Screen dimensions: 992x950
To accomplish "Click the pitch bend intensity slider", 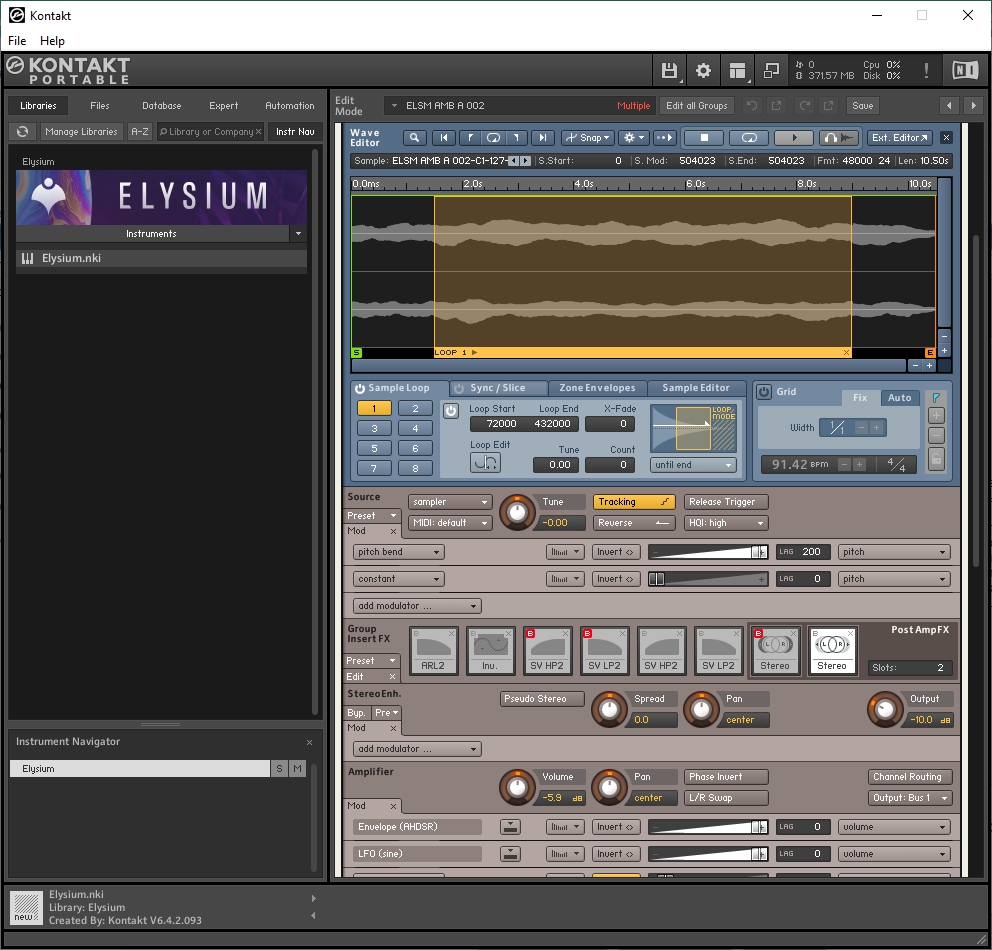I will [707, 552].
